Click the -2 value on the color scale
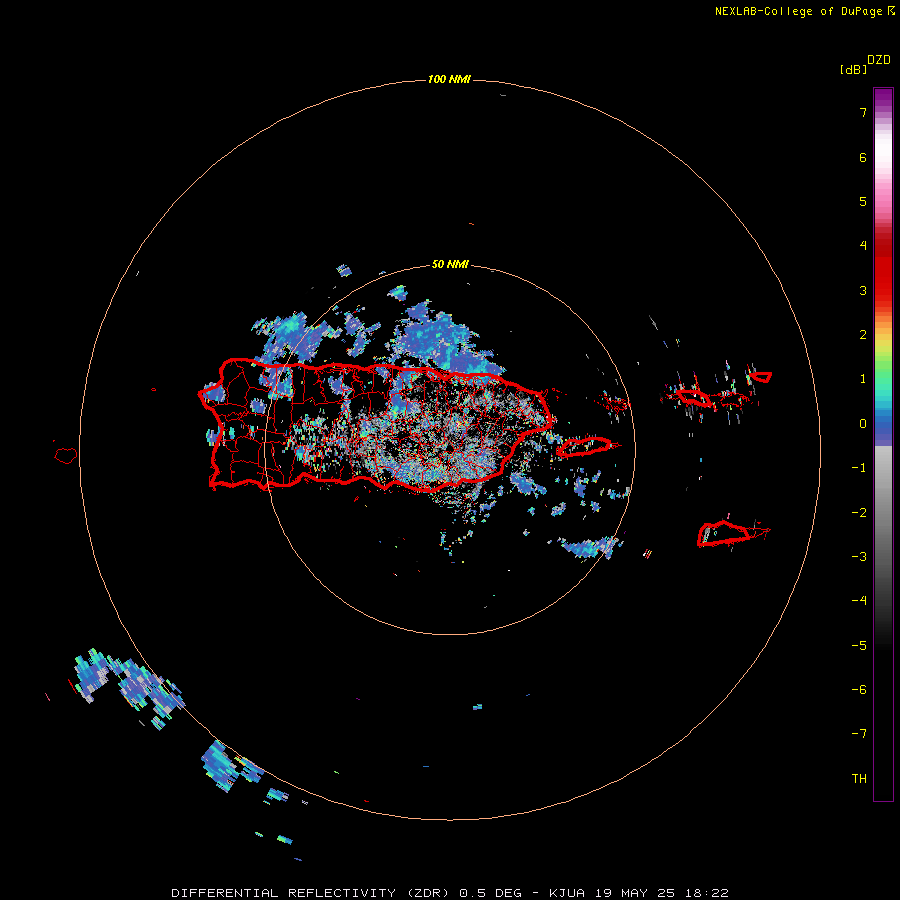The image size is (900, 900). coord(859,513)
